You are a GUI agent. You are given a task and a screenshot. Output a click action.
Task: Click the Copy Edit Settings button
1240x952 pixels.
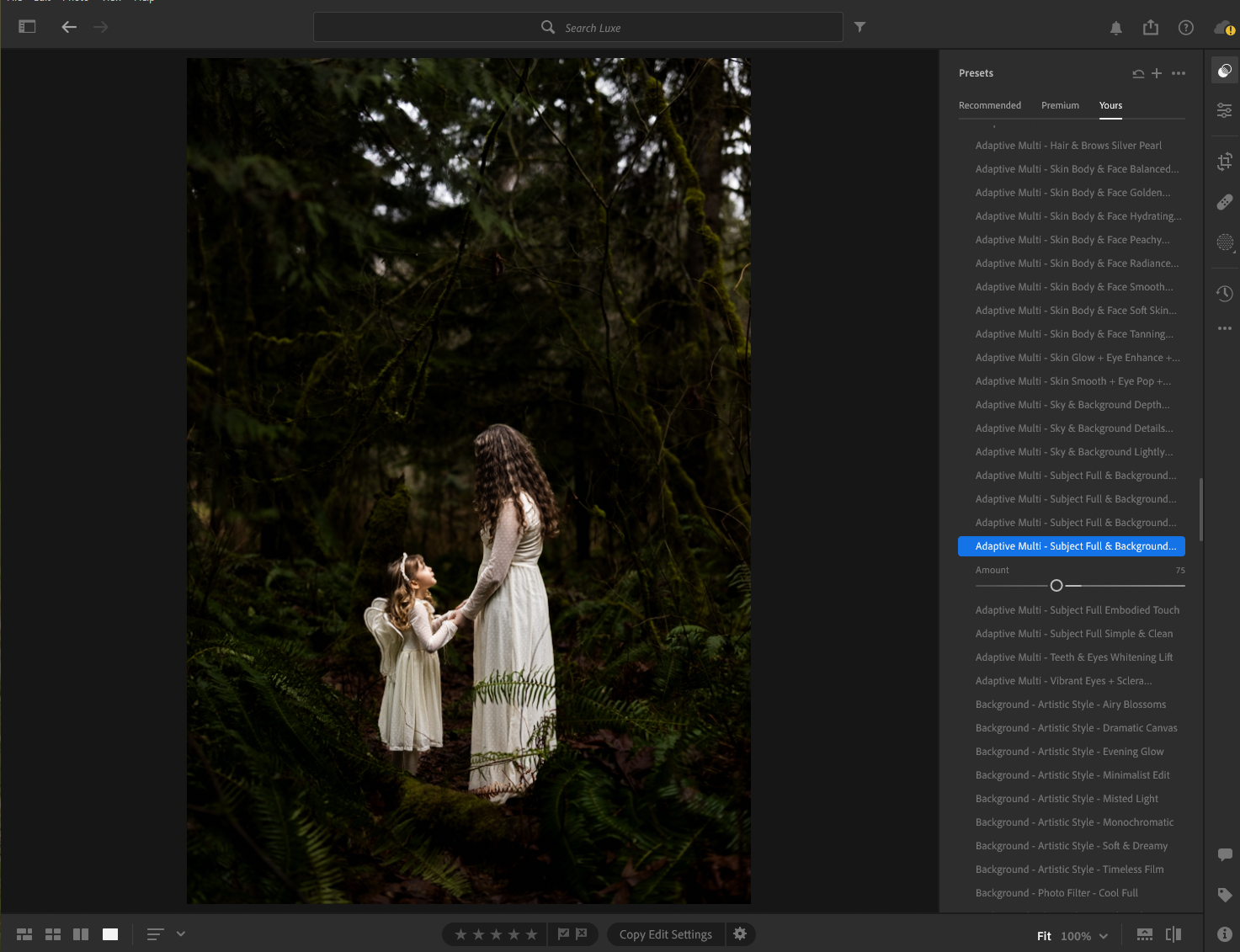click(x=665, y=933)
